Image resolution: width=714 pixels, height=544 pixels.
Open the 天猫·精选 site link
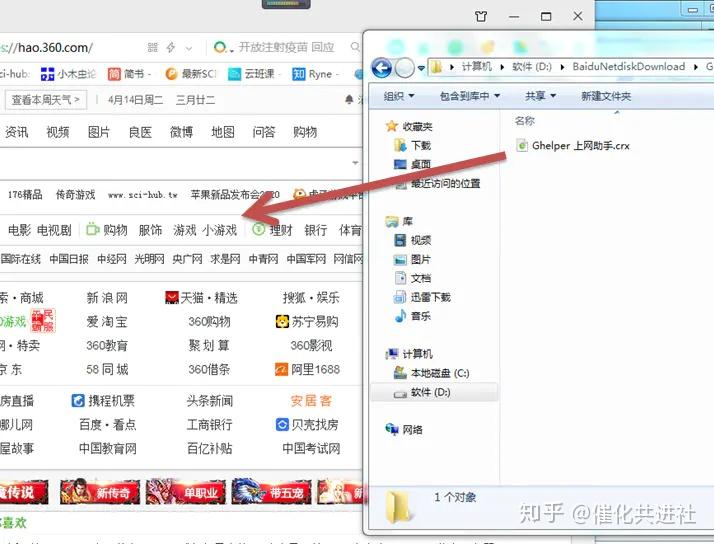201,298
